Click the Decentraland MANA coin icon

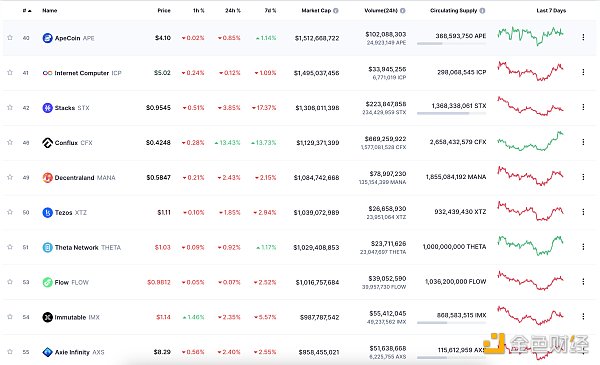tap(47, 178)
